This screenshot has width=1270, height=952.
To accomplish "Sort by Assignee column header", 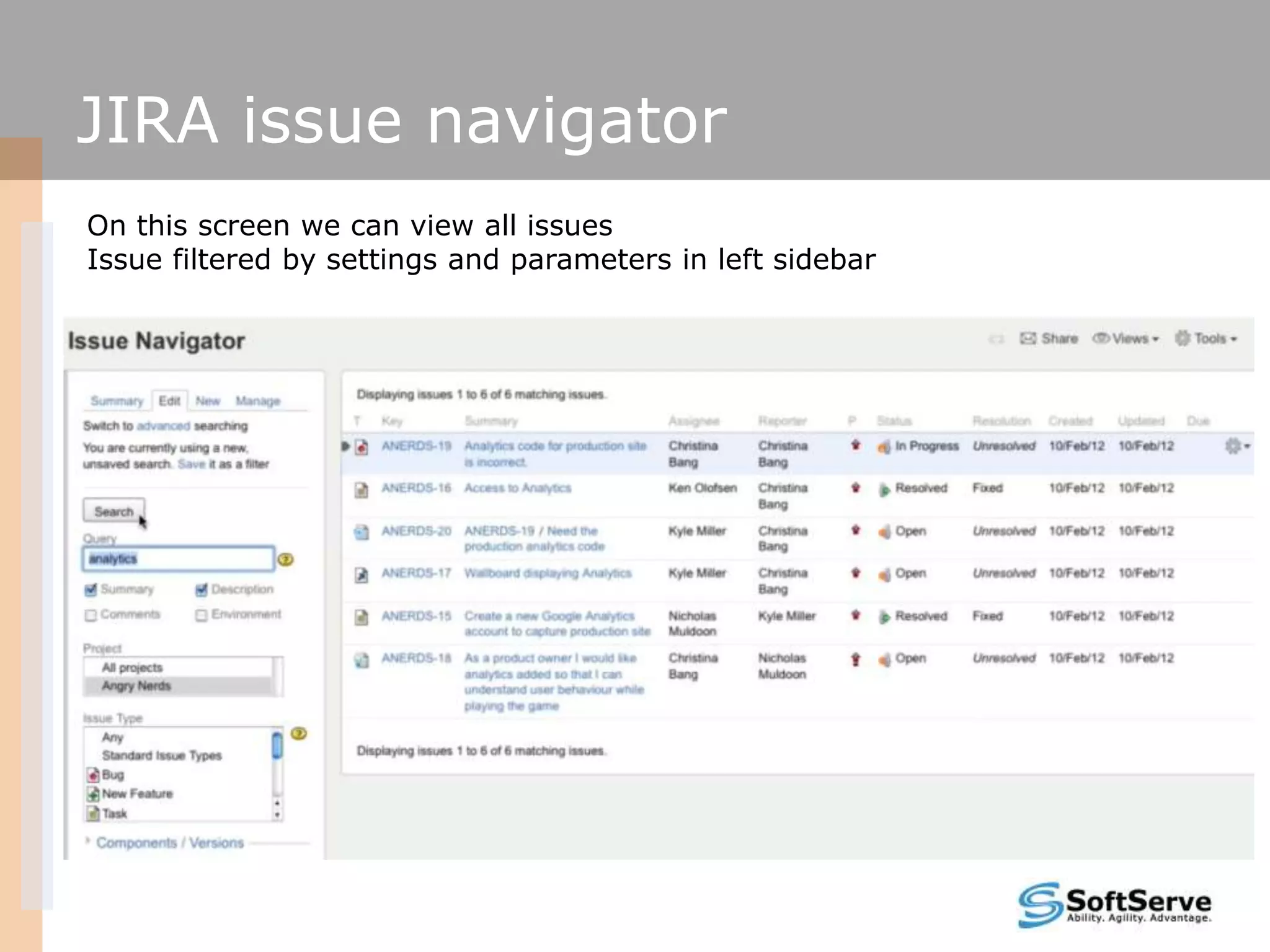I will tap(694, 421).
